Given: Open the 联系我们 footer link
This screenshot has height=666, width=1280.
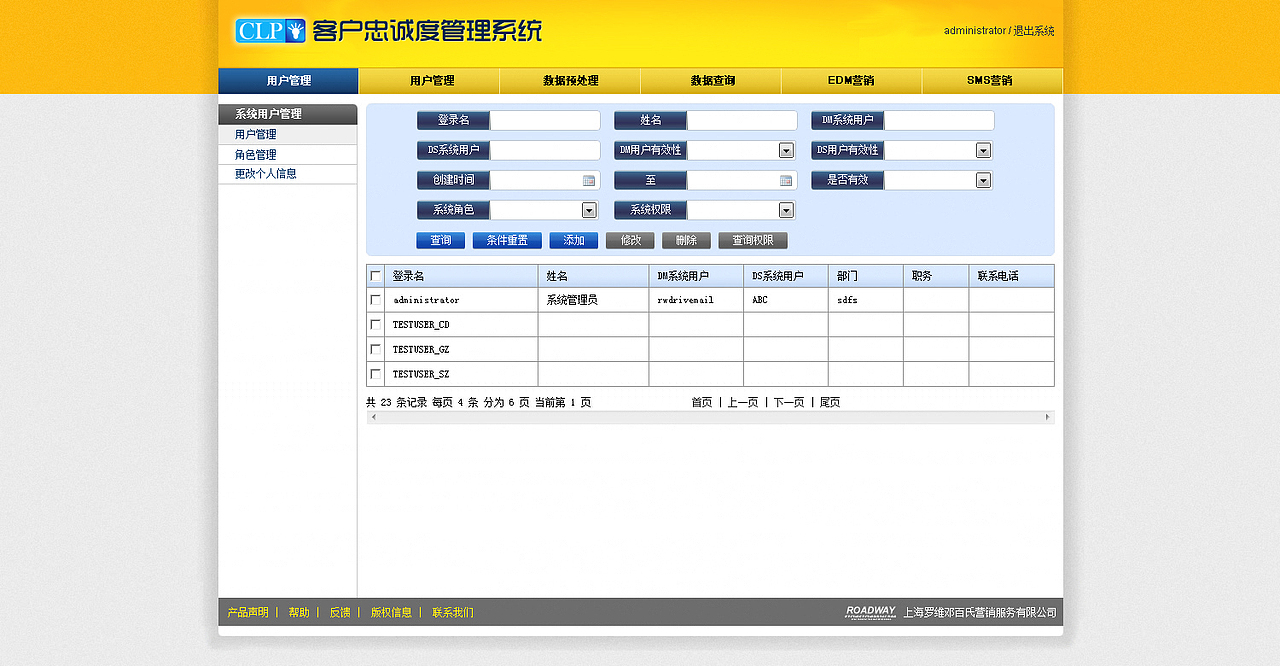Looking at the screenshot, I should pyautogui.click(x=453, y=613).
